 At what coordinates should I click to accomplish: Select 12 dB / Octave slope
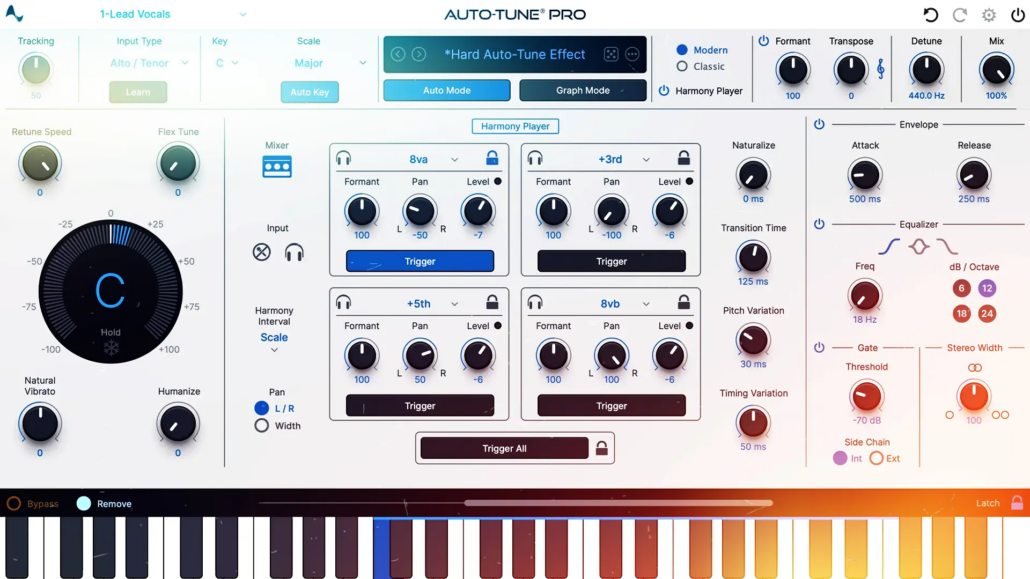(987, 288)
